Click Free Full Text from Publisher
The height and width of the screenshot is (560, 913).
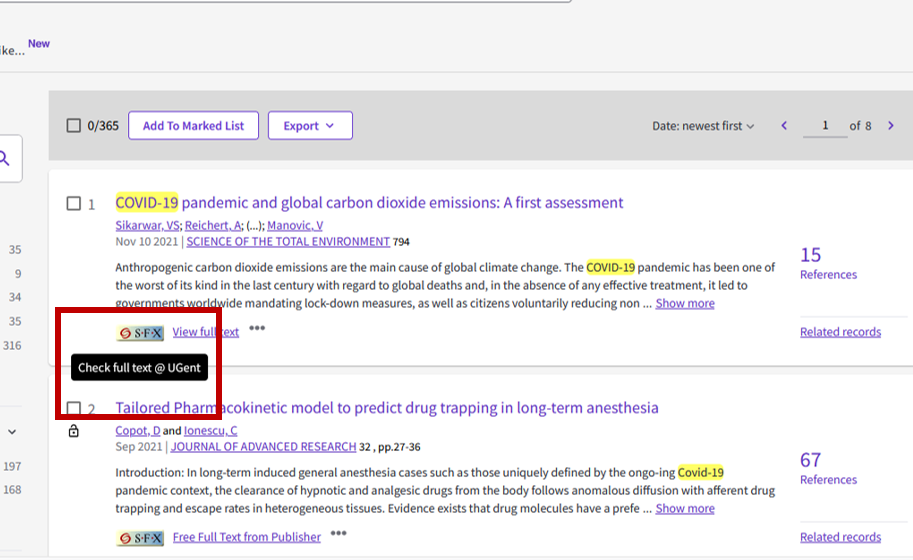click(x=247, y=537)
